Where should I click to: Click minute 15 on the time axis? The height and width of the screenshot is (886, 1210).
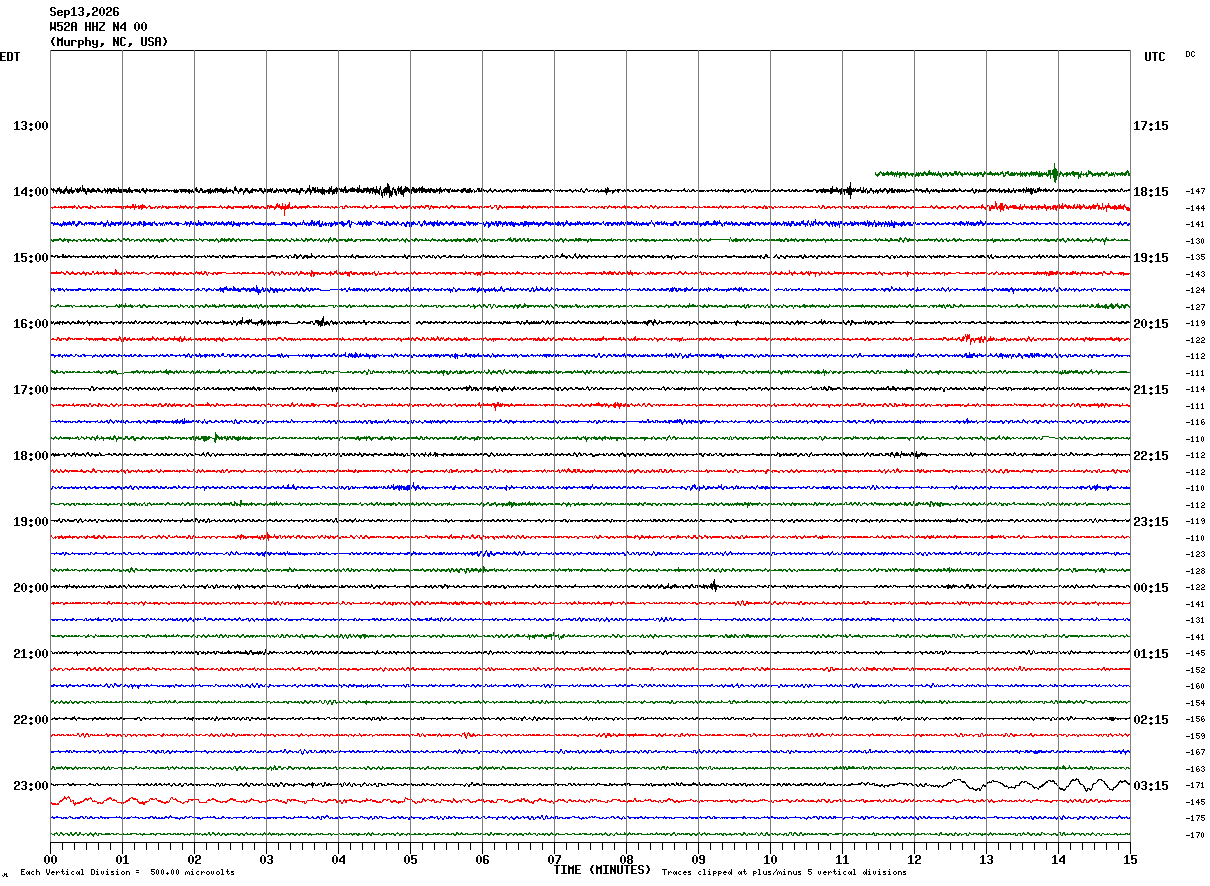1130,859
